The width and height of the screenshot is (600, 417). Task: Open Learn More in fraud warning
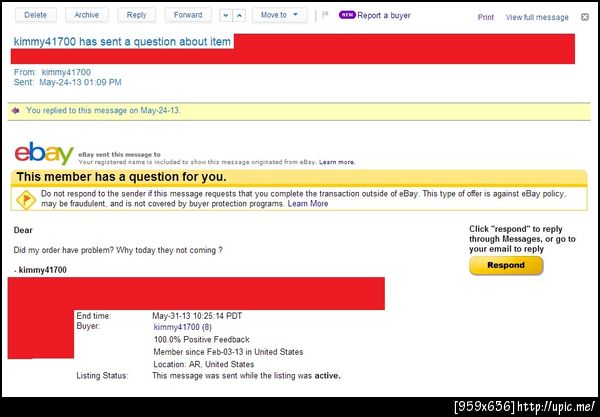(308, 204)
